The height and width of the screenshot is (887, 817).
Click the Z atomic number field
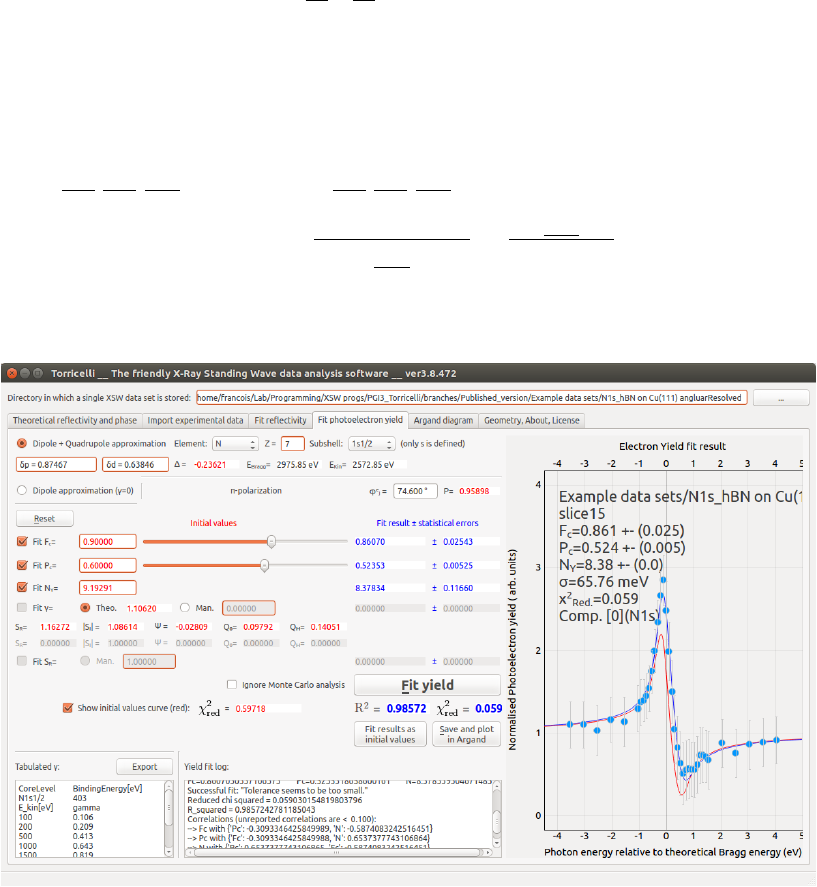click(293, 444)
